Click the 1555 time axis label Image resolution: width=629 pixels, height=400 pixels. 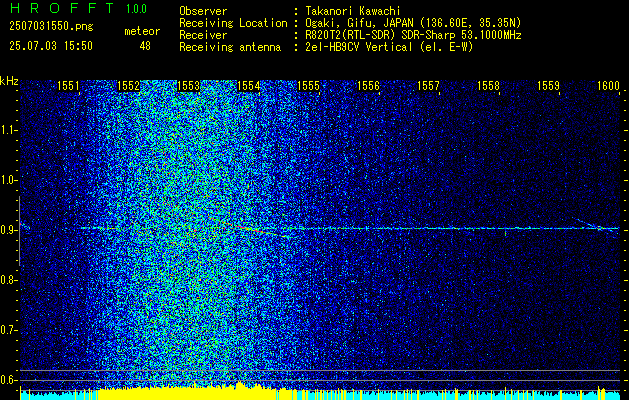coord(308,86)
